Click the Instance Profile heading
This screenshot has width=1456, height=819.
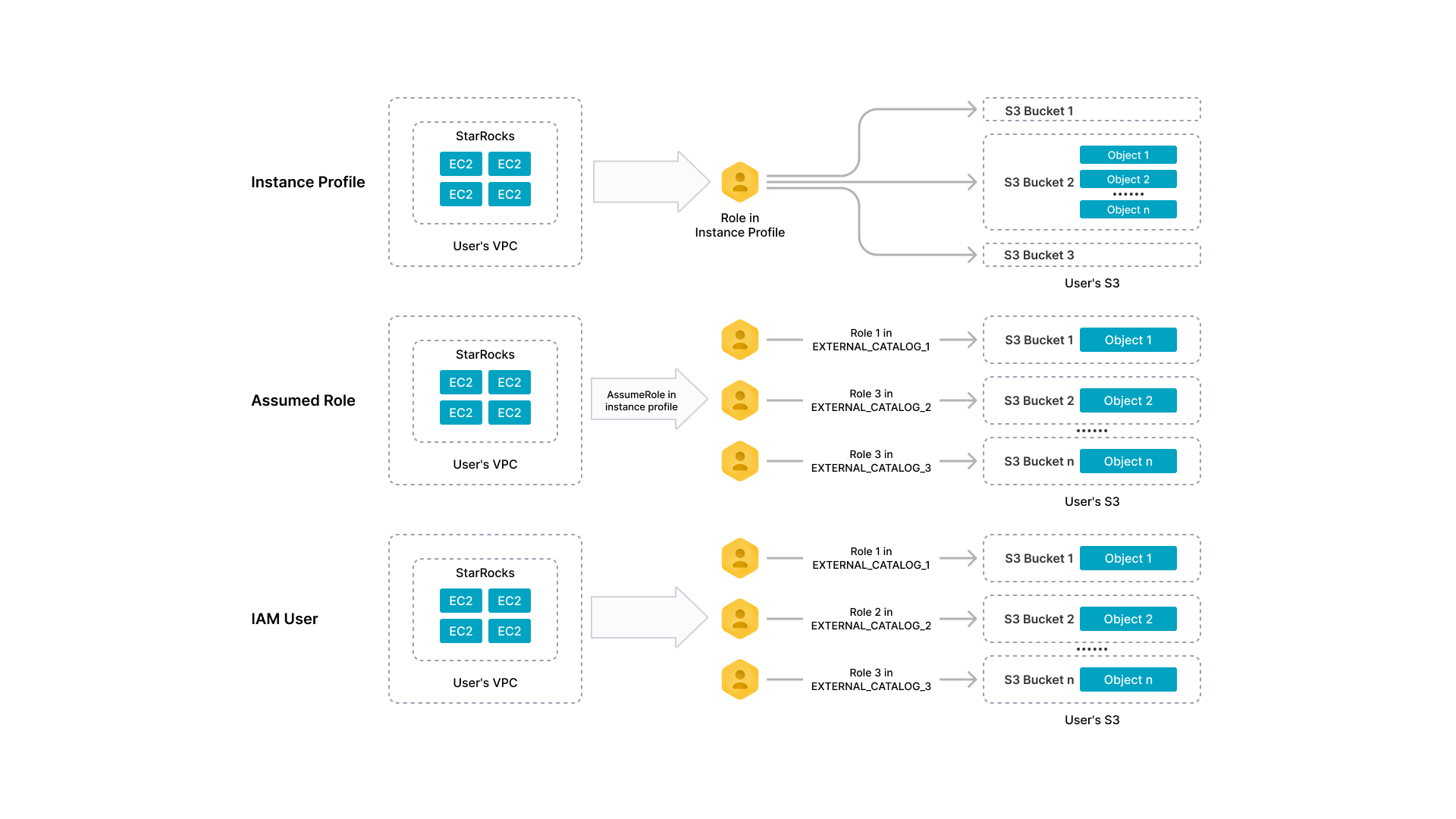point(308,182)
